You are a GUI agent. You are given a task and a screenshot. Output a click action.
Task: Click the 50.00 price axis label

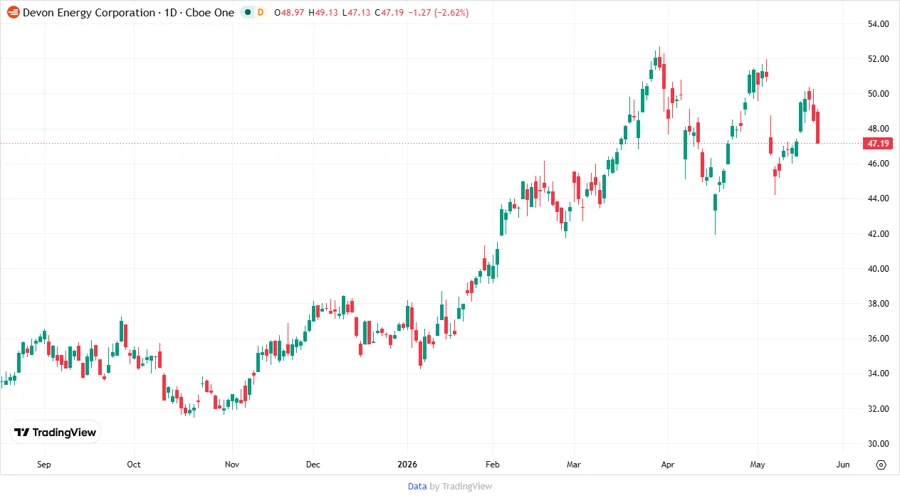pos(878,94)
